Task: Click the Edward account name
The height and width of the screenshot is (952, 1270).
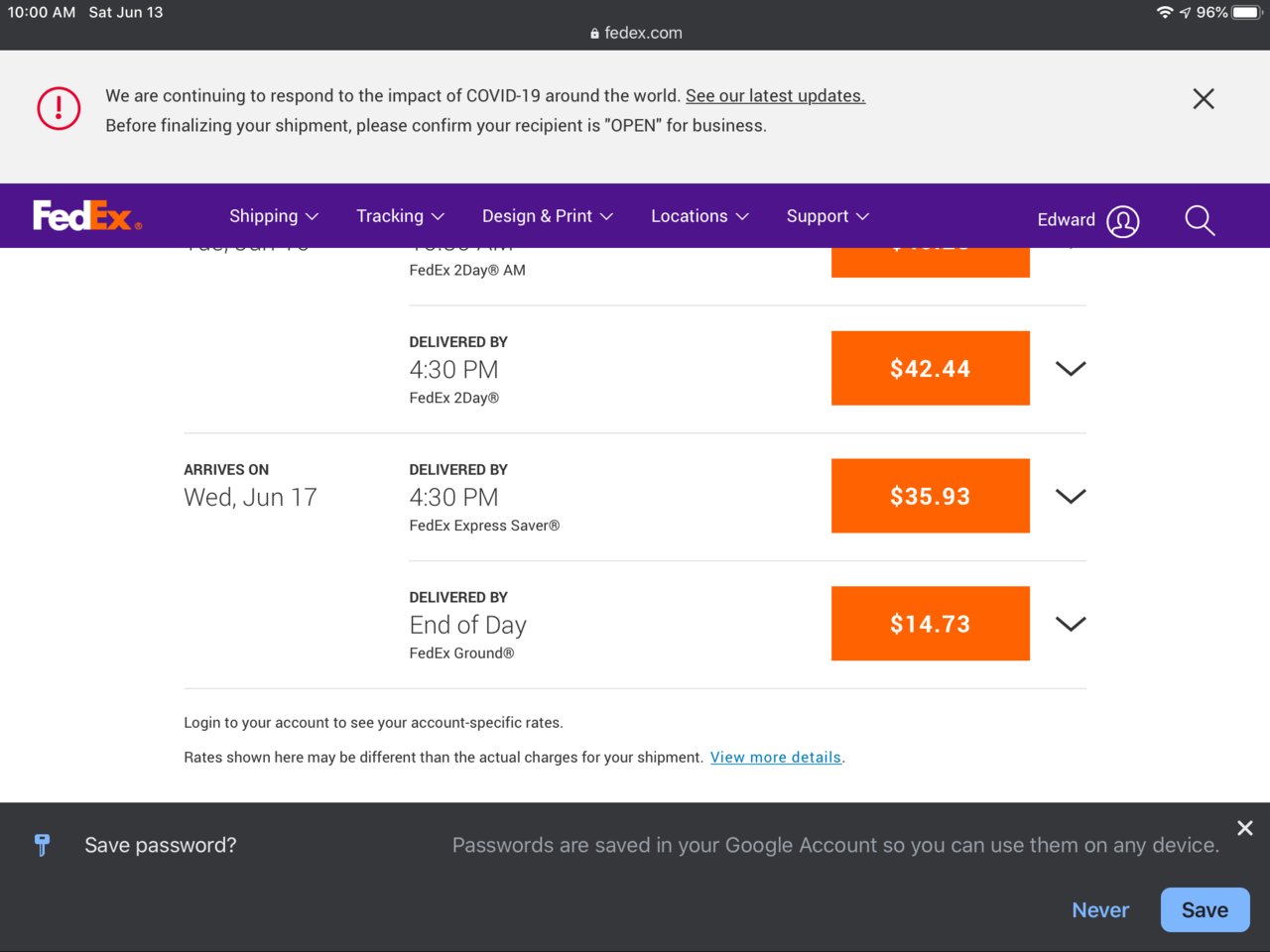Action: point(1067,220)
